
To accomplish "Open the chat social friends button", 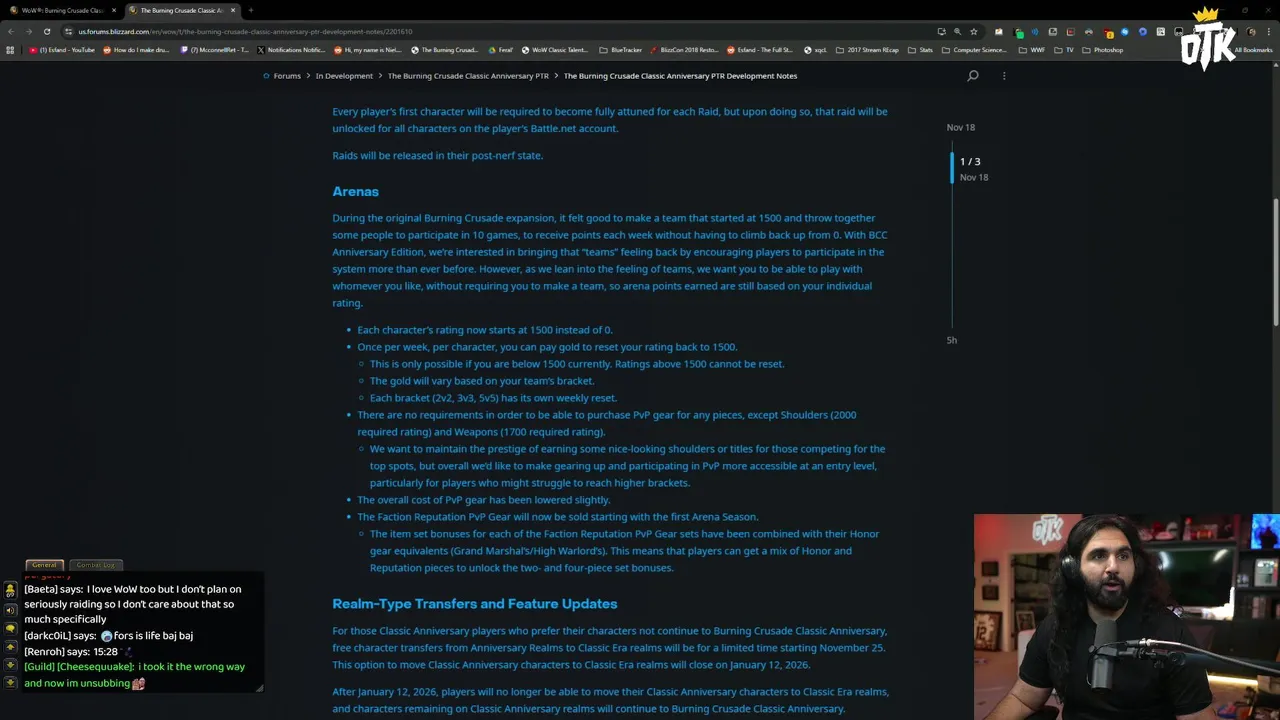I will [x=10, y=591].
